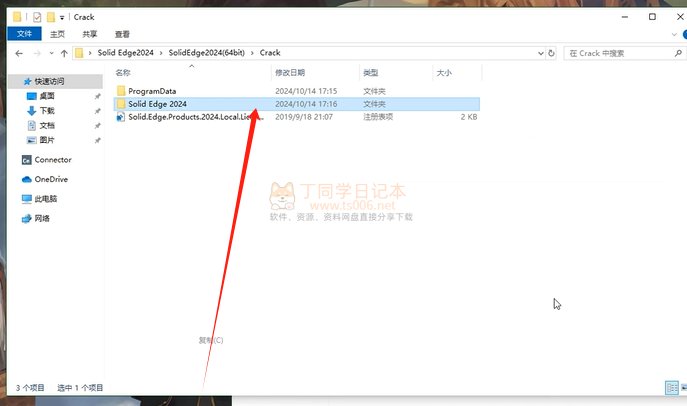Switch to details view in status bar
This screenshot has width=687, height=406.
672,388
